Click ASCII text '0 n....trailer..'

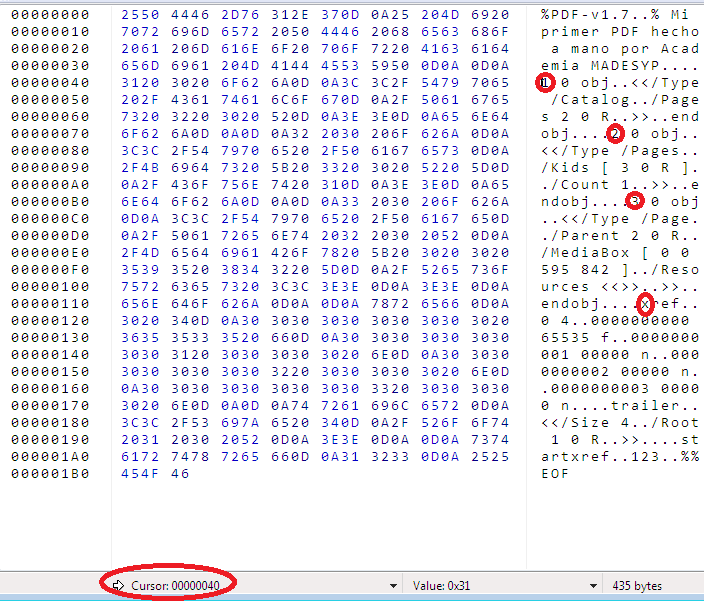[620, 406]
